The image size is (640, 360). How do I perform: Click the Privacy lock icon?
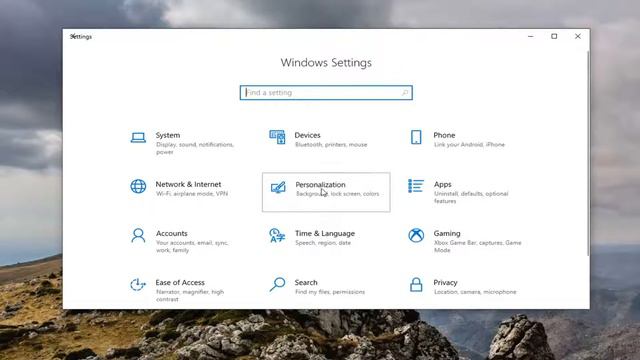point(416,284)
